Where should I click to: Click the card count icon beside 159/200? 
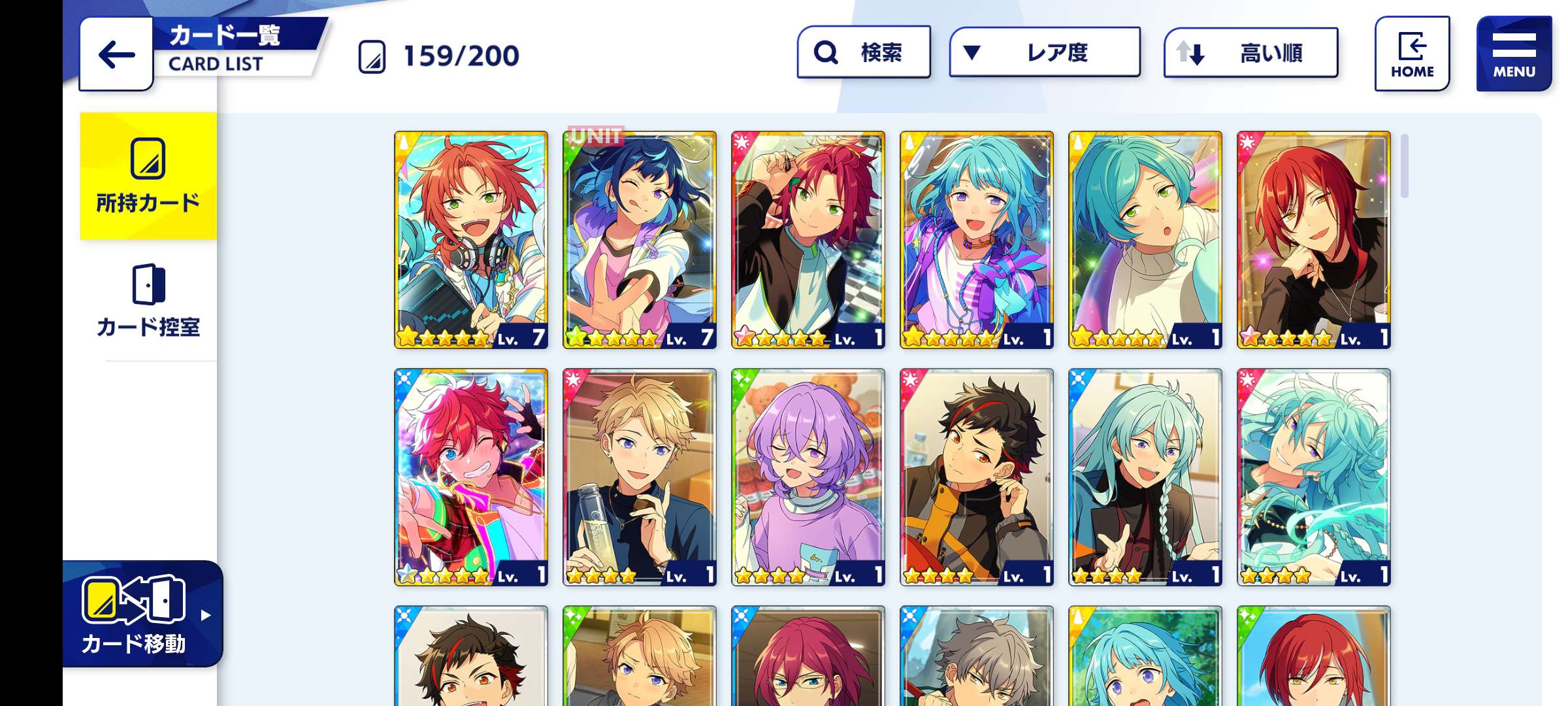coord(372,57)
